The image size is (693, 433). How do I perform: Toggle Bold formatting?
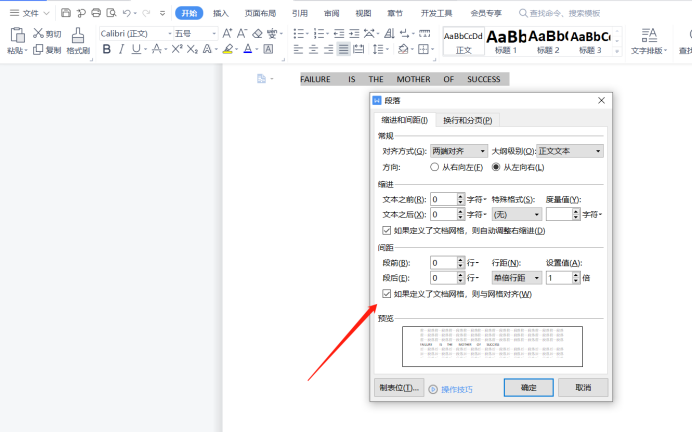[x=107, y=49]
